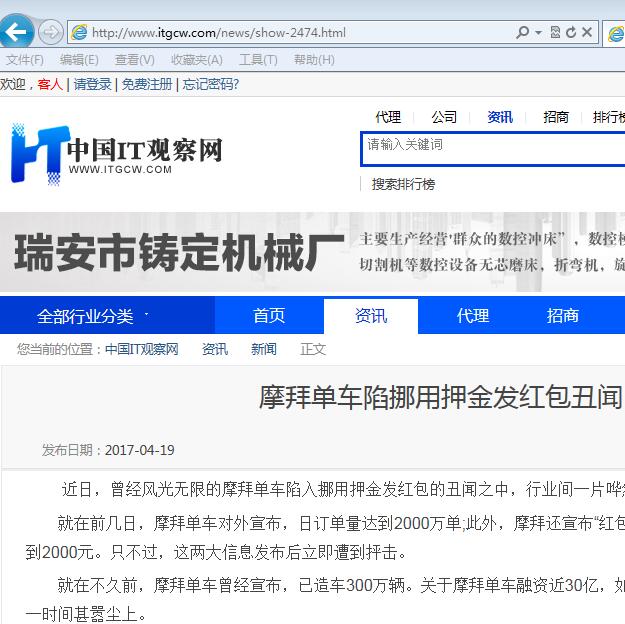Open the 收藏夹(A) menu
Screen dimensions: 625x624
pyautogui.click(x=197, y=60)
